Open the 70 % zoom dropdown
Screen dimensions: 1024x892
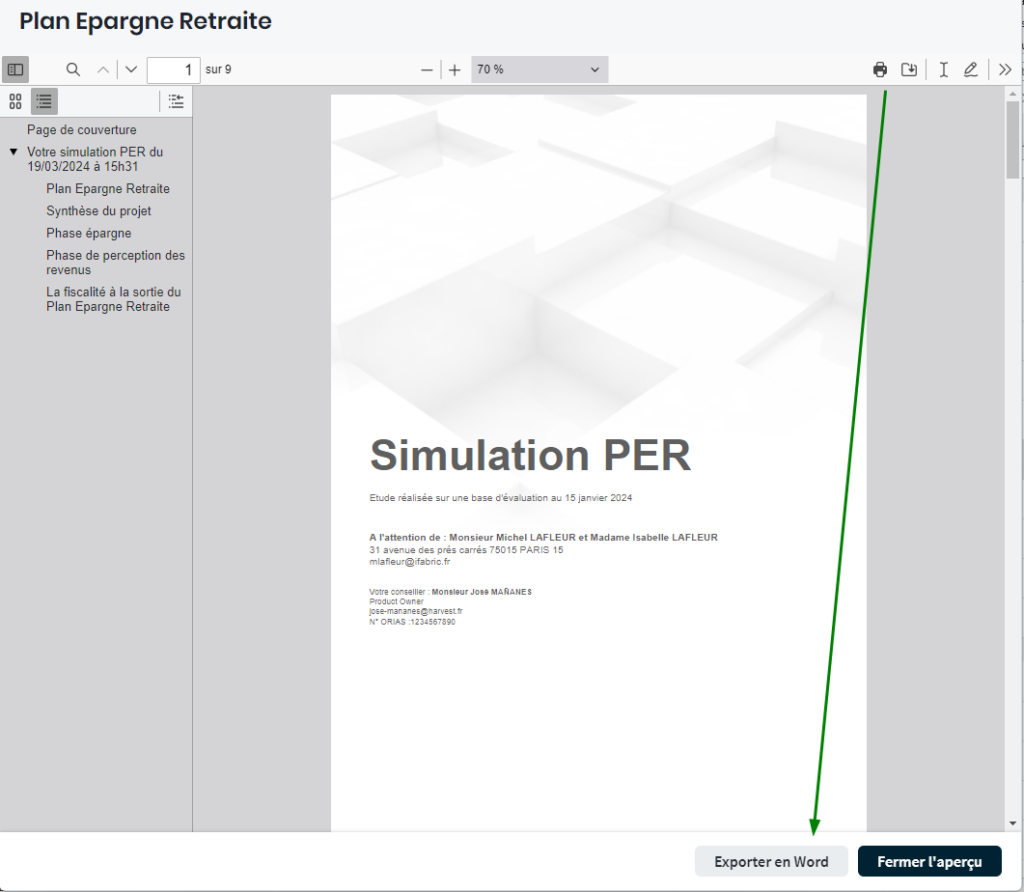click(x=539, y=70)
